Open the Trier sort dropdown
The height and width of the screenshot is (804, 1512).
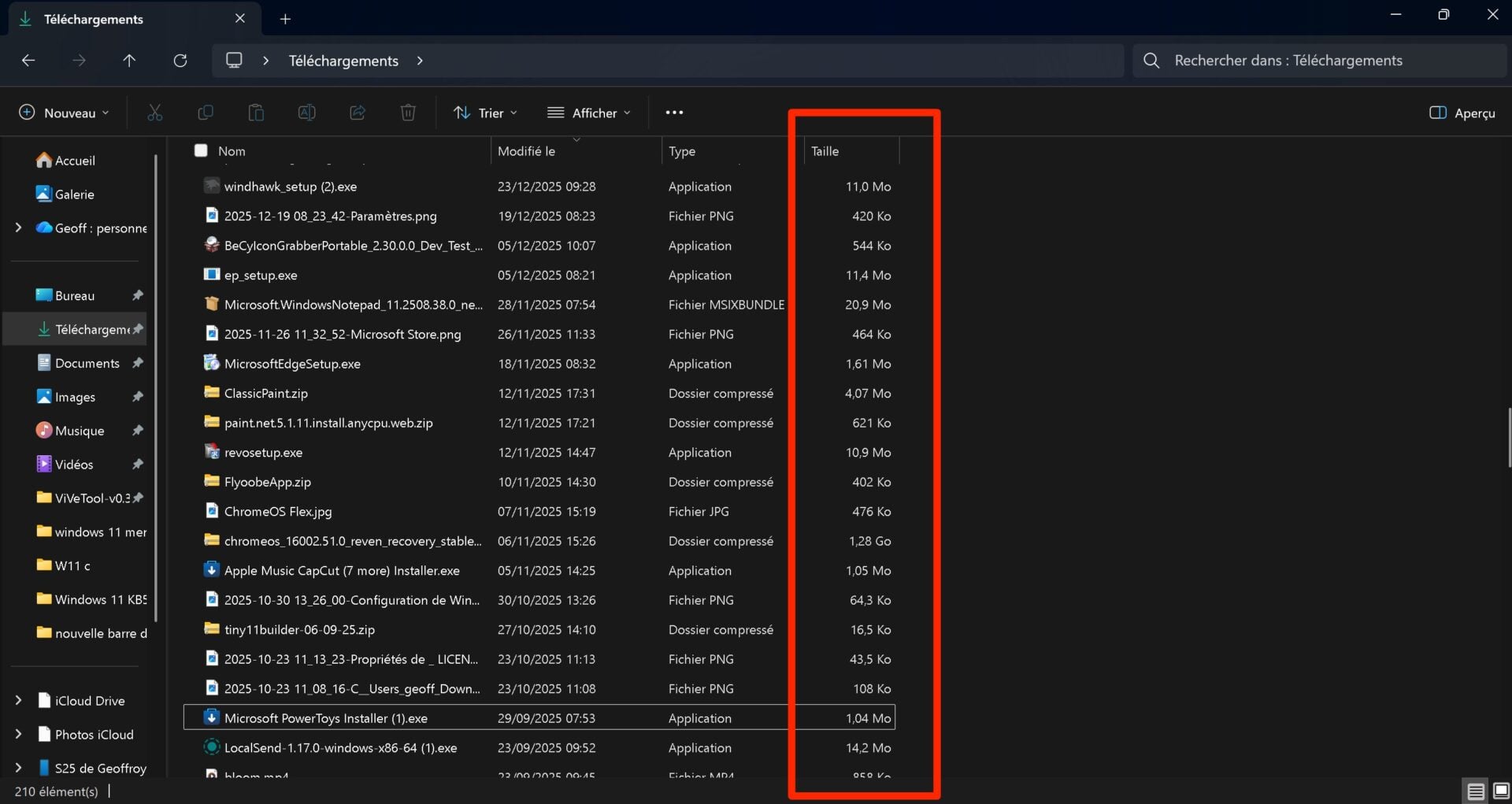click(485, 113)
